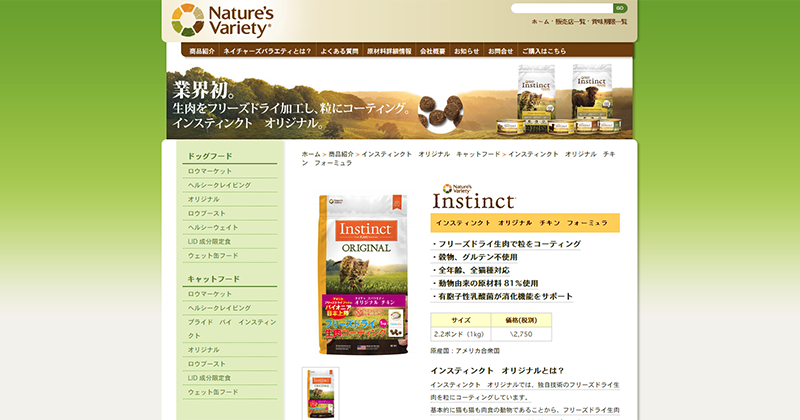The width and height of the screenshot is (800, 420).
Task: Click the 業界初 Instinct Original hero banner
Action: [399, 98]
